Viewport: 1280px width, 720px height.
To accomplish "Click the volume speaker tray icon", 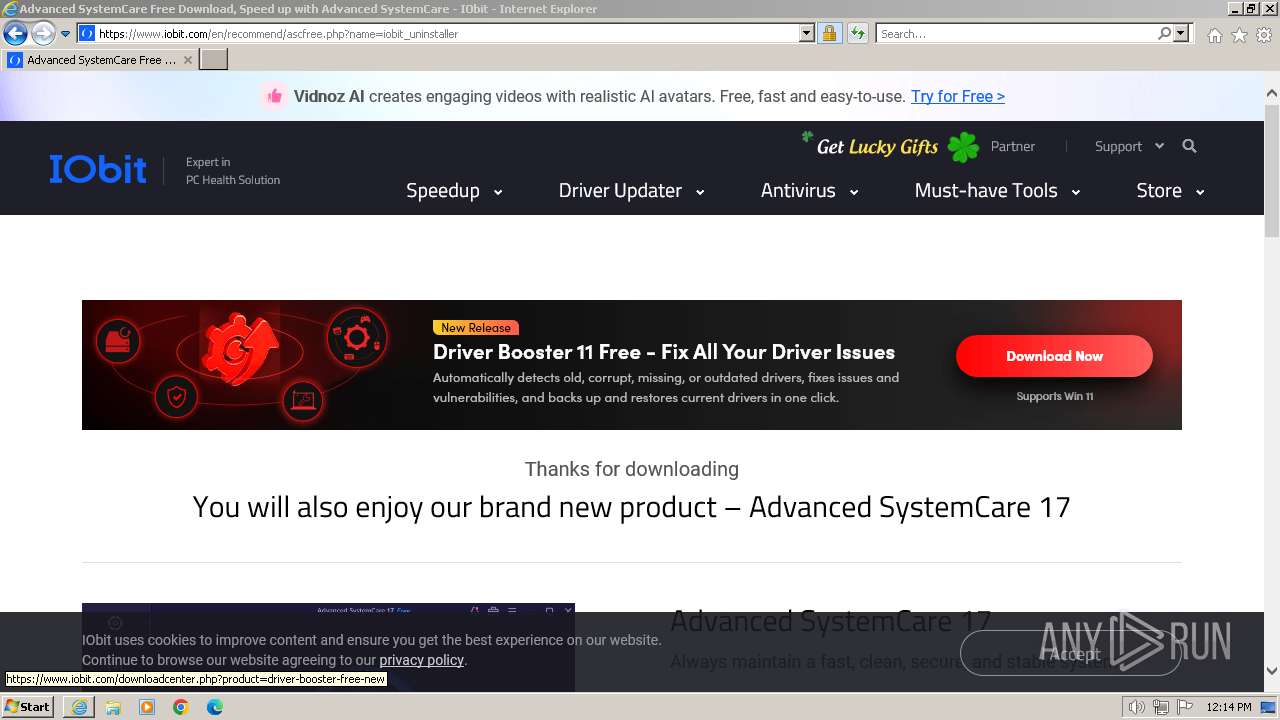I will click(1136, 707).
